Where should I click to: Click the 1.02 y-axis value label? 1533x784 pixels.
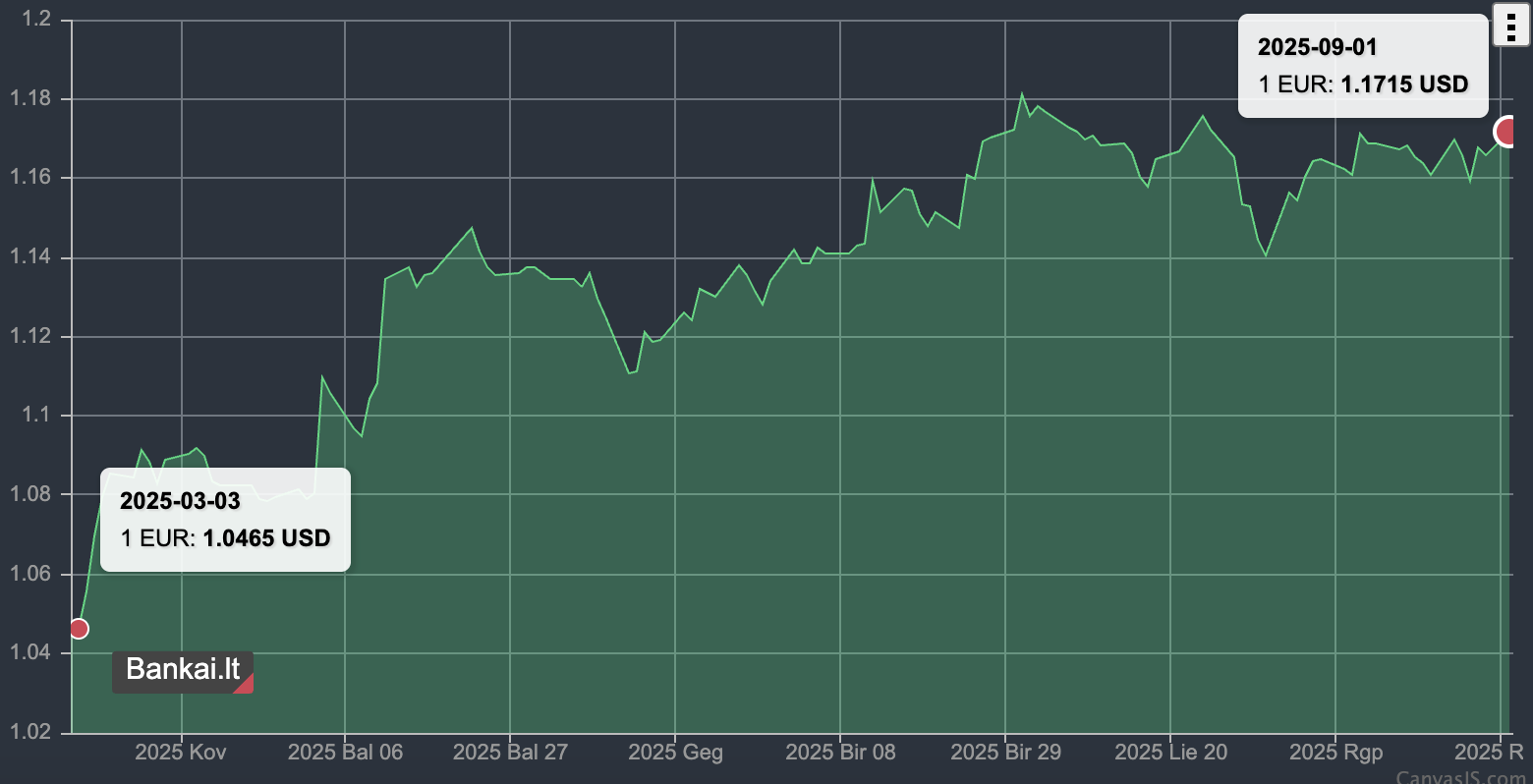click(x=31, y=732)
